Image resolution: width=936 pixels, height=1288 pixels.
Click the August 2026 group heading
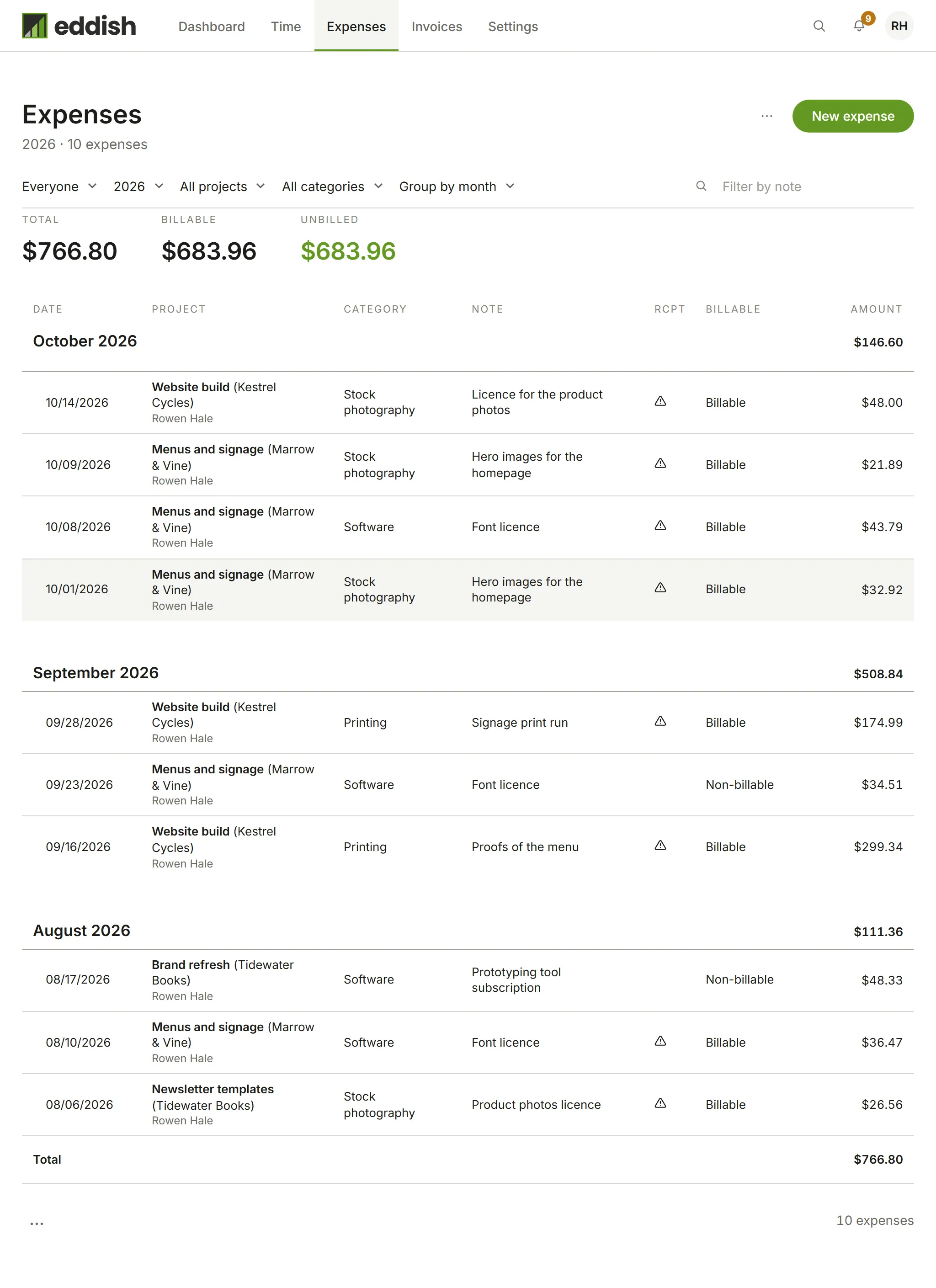coord(82,931)
